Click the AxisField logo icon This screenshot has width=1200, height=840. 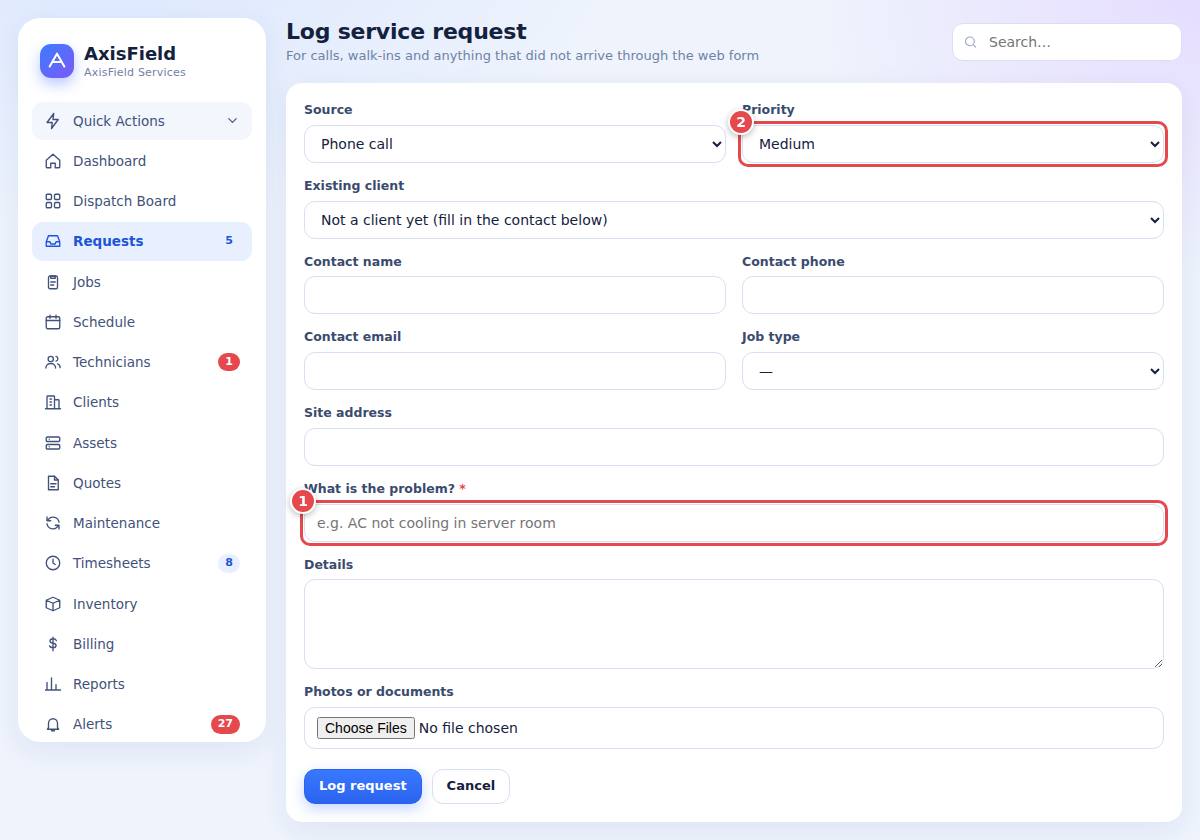57,61
